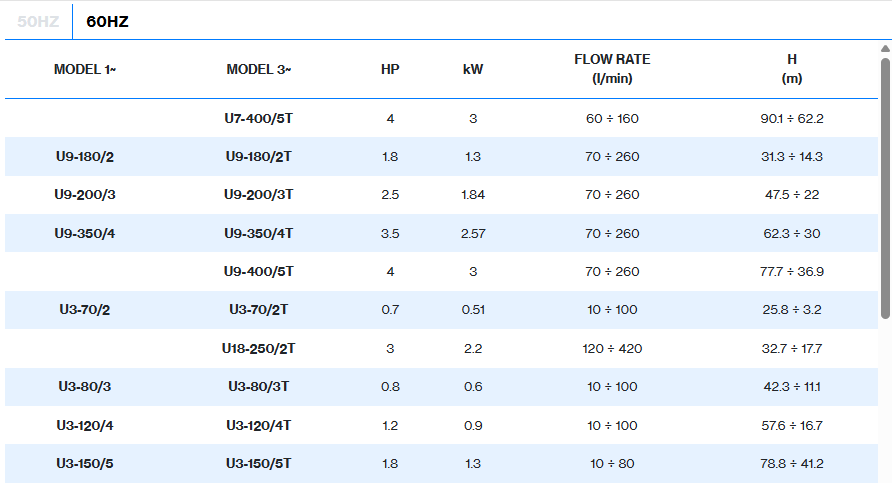892x483 pixels.
Task: Click the U3-70/2 model cell
Action: pyautogui.click(x=85, y=310)
